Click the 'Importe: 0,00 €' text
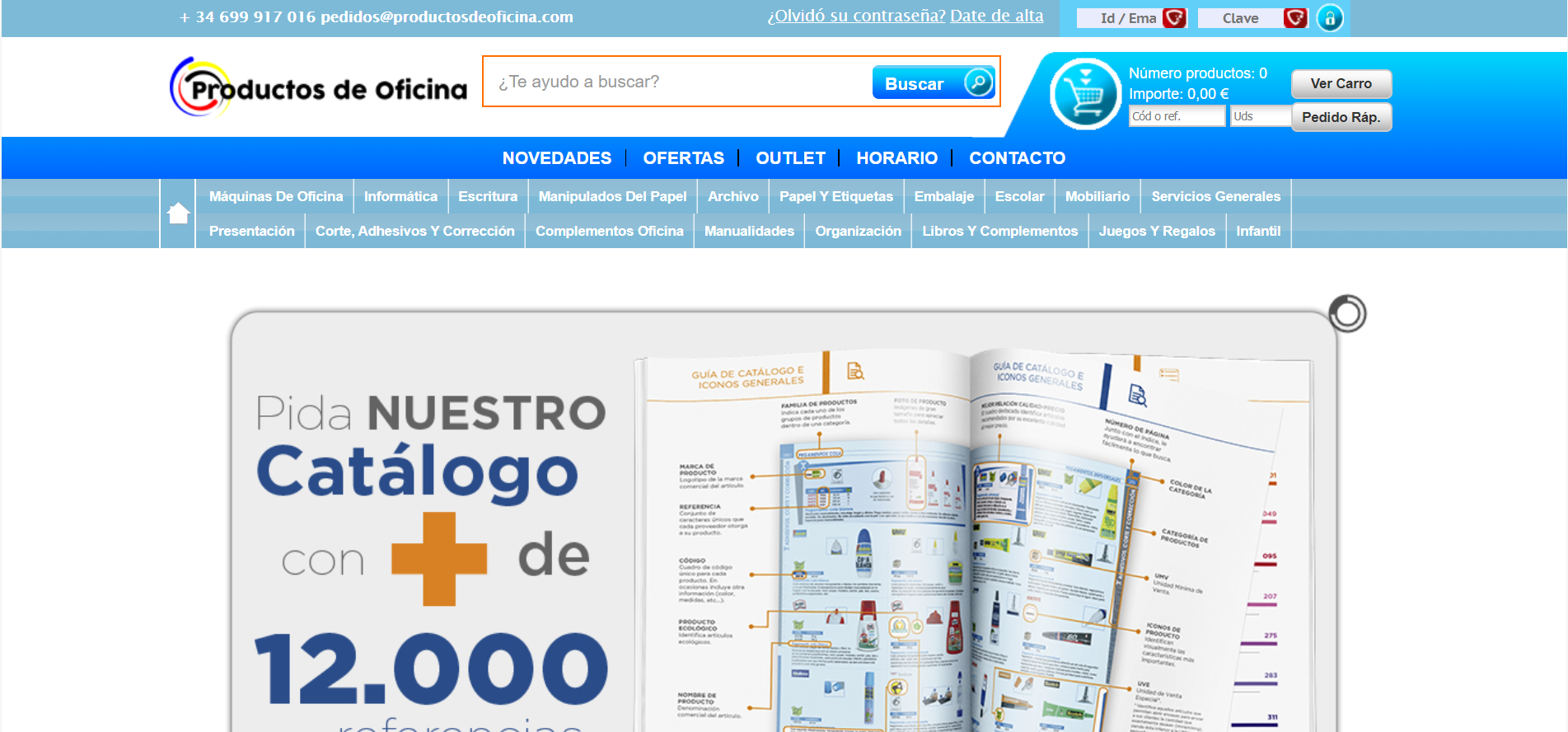The width and height of the screenshot is (1568, 732). pyautogui.click(x=1178, y=94)
